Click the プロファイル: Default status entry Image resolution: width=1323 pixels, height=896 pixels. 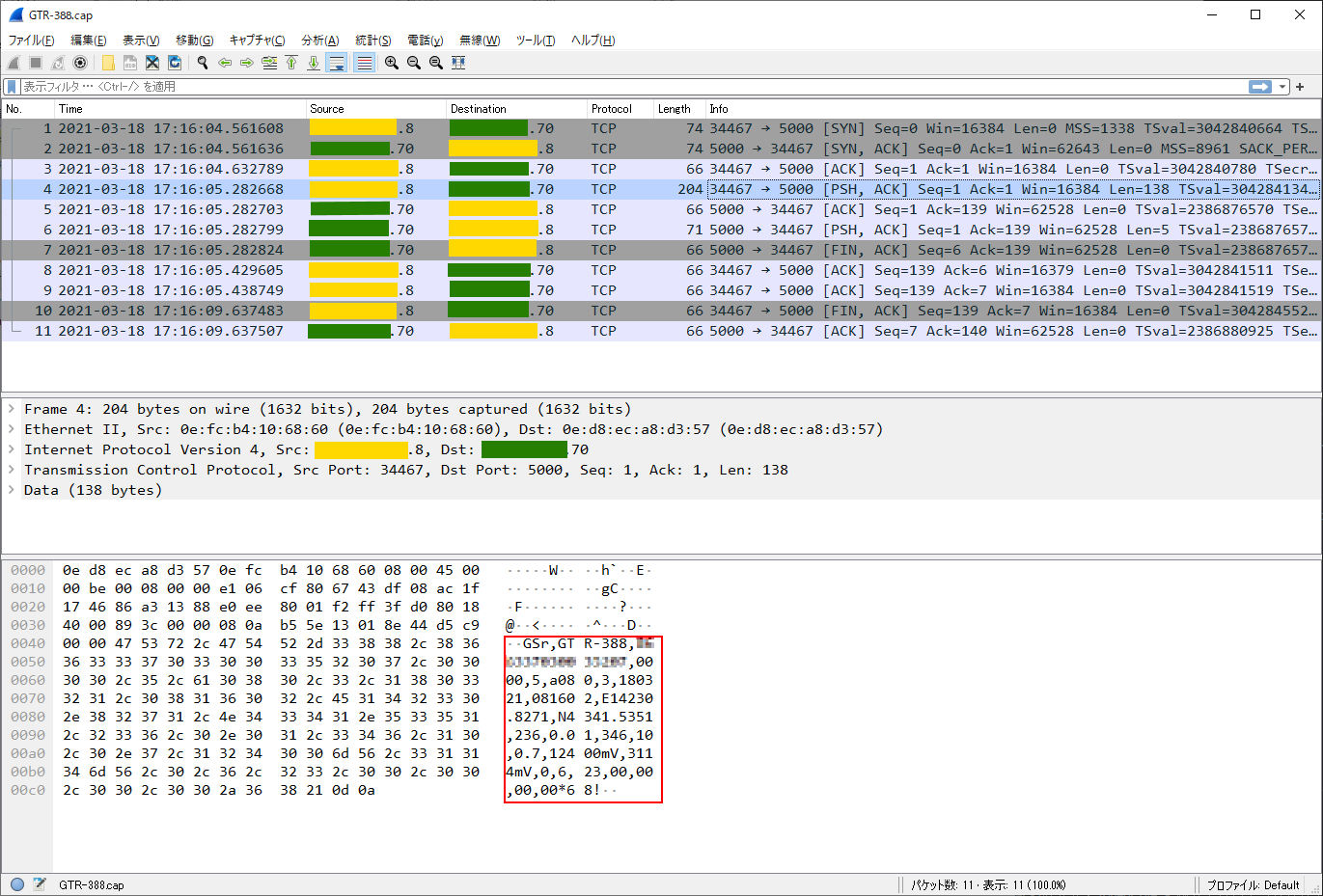(1253, 885)
